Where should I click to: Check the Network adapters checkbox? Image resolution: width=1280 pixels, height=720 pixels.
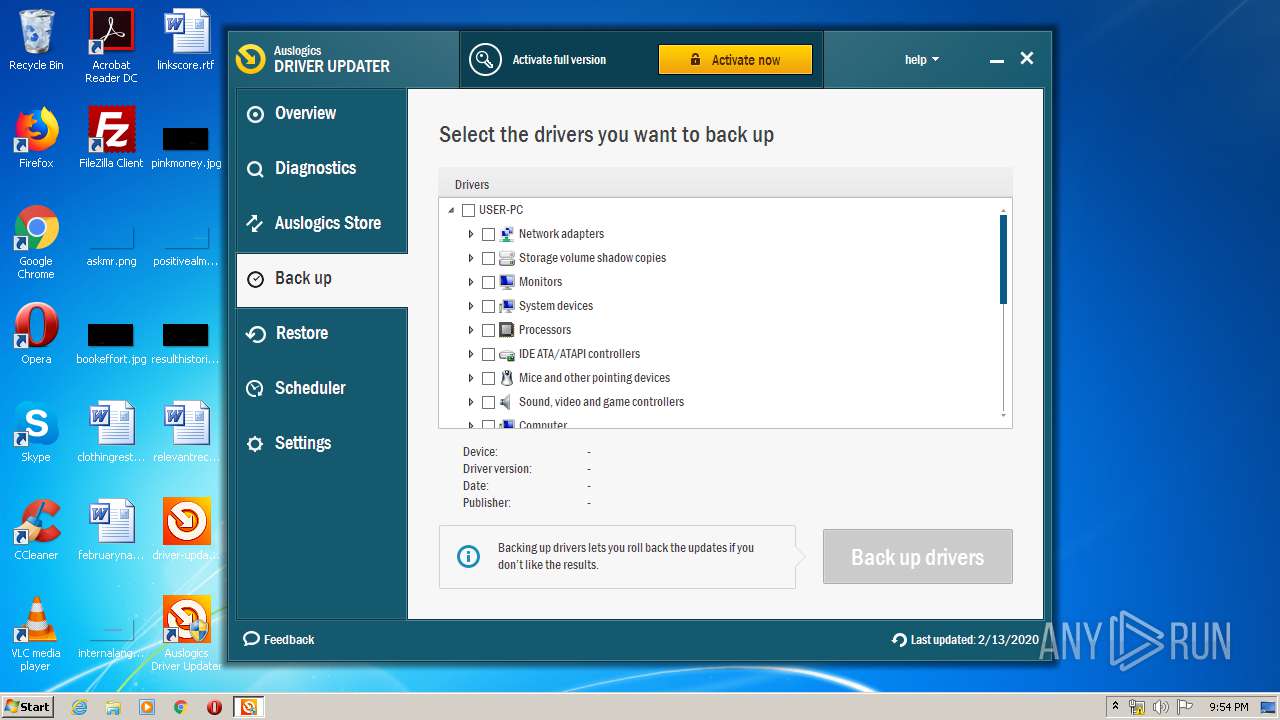(488, 234)
